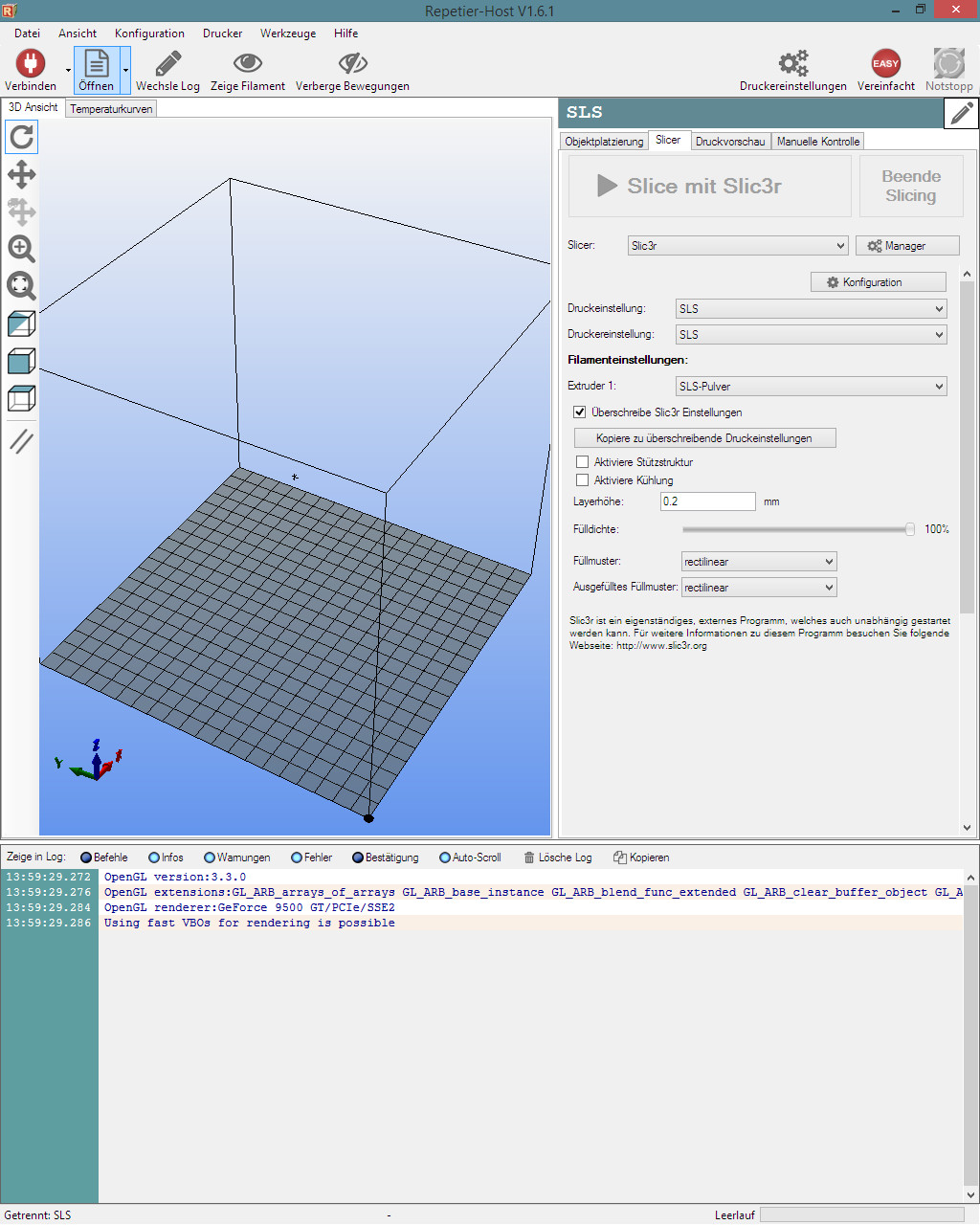The height and width of the screenshot is (1225, 980).
Task: Click the pencil edit icon beside SLS
Action: coord(962,113)
